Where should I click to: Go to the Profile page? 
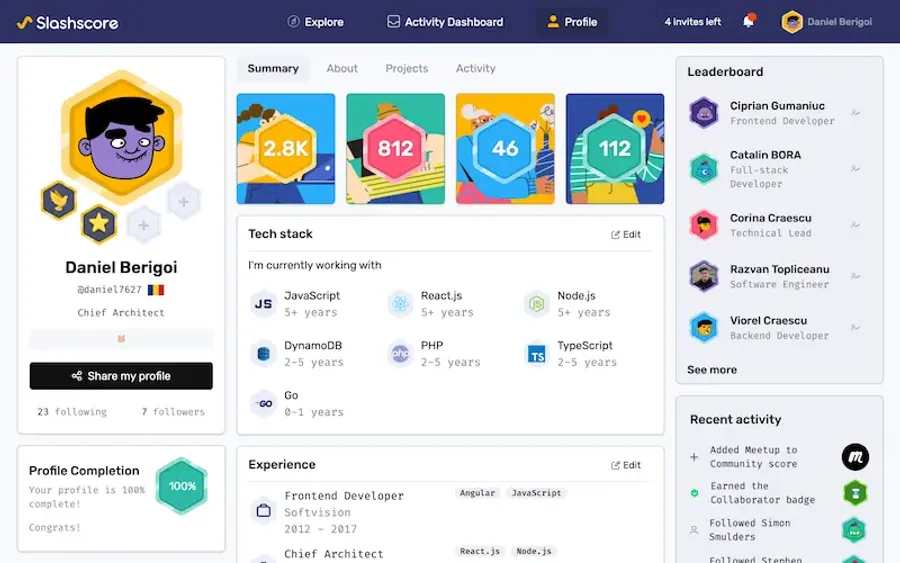tap(572, 22)
